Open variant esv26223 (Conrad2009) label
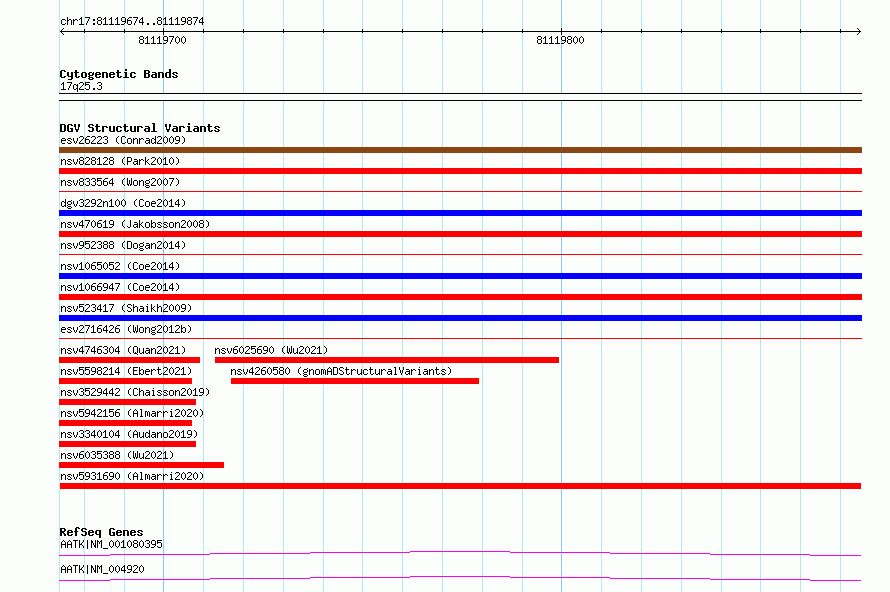The width and height of the screenshot is (890, 592). pyautogui.click(x=123, y=140)
